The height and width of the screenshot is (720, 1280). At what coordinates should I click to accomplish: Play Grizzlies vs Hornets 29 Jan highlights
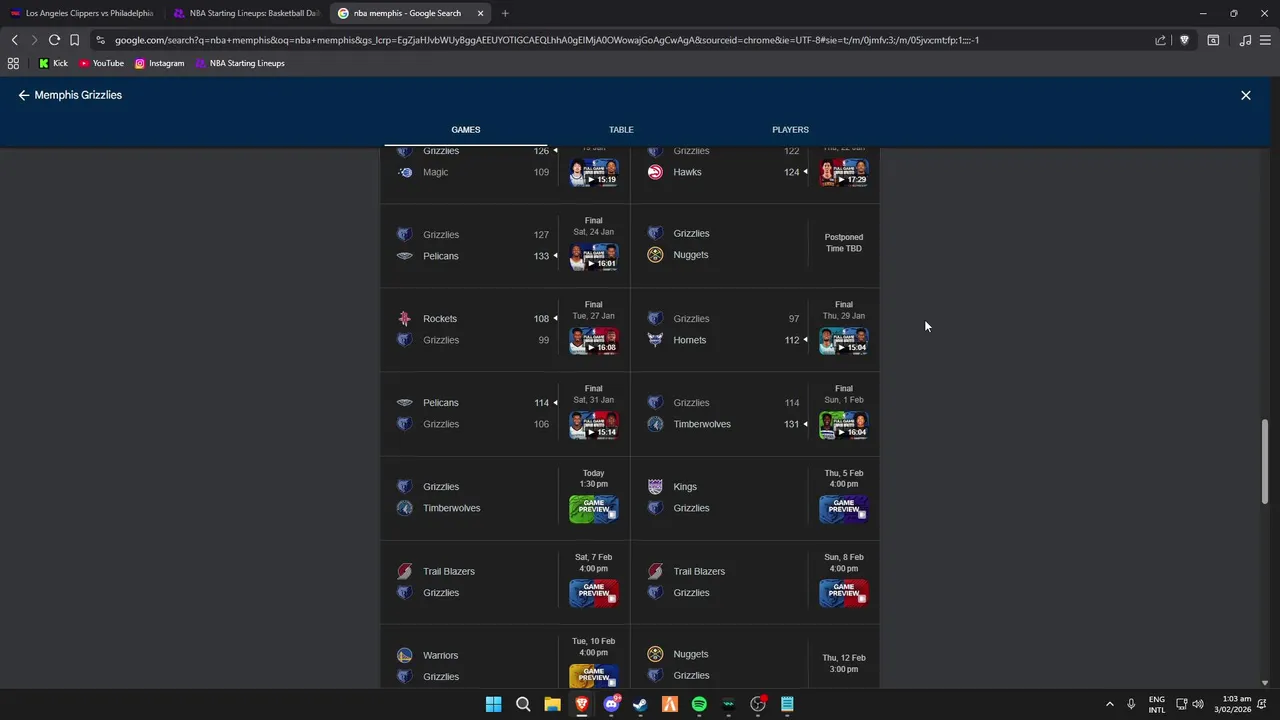844,340
